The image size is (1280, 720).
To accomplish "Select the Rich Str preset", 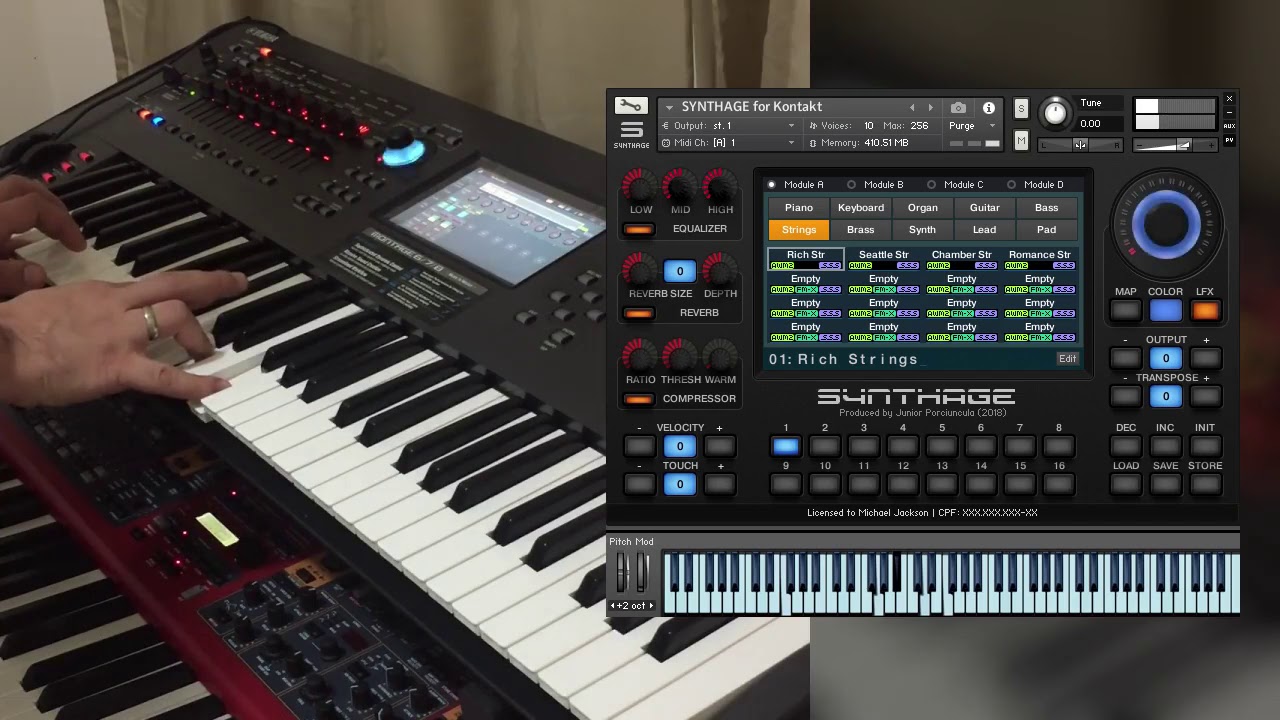I will (x=806, y=259).
